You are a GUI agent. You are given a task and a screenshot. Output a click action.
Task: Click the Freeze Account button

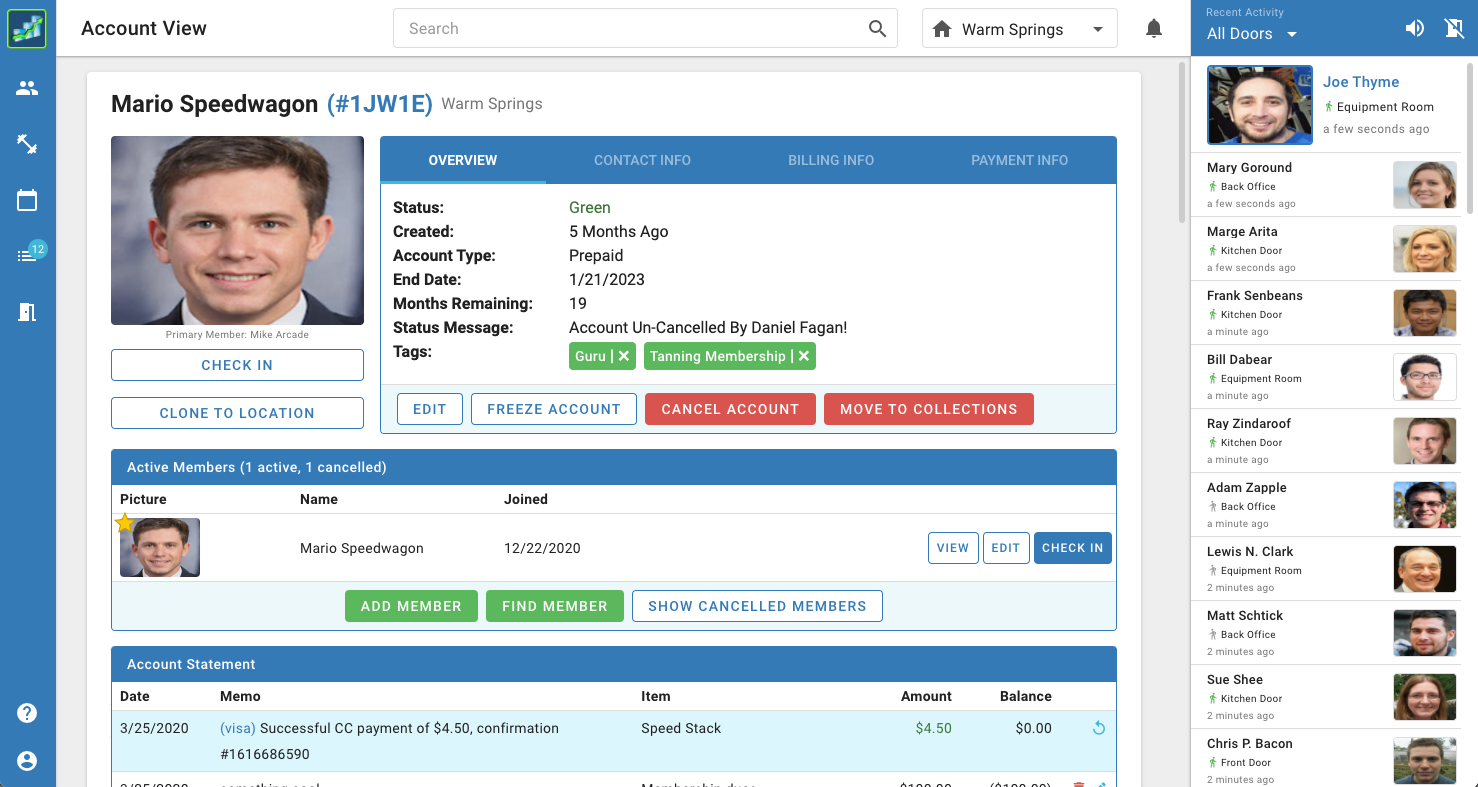coord(553,408)
